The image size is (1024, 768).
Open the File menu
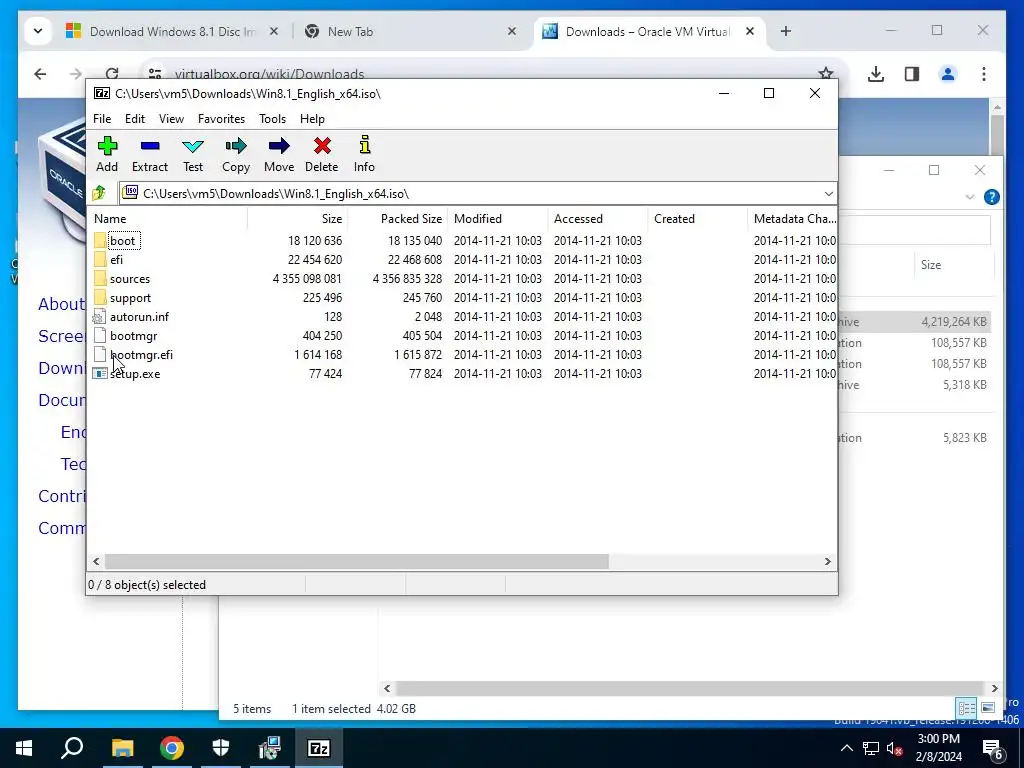coord(102,119)
